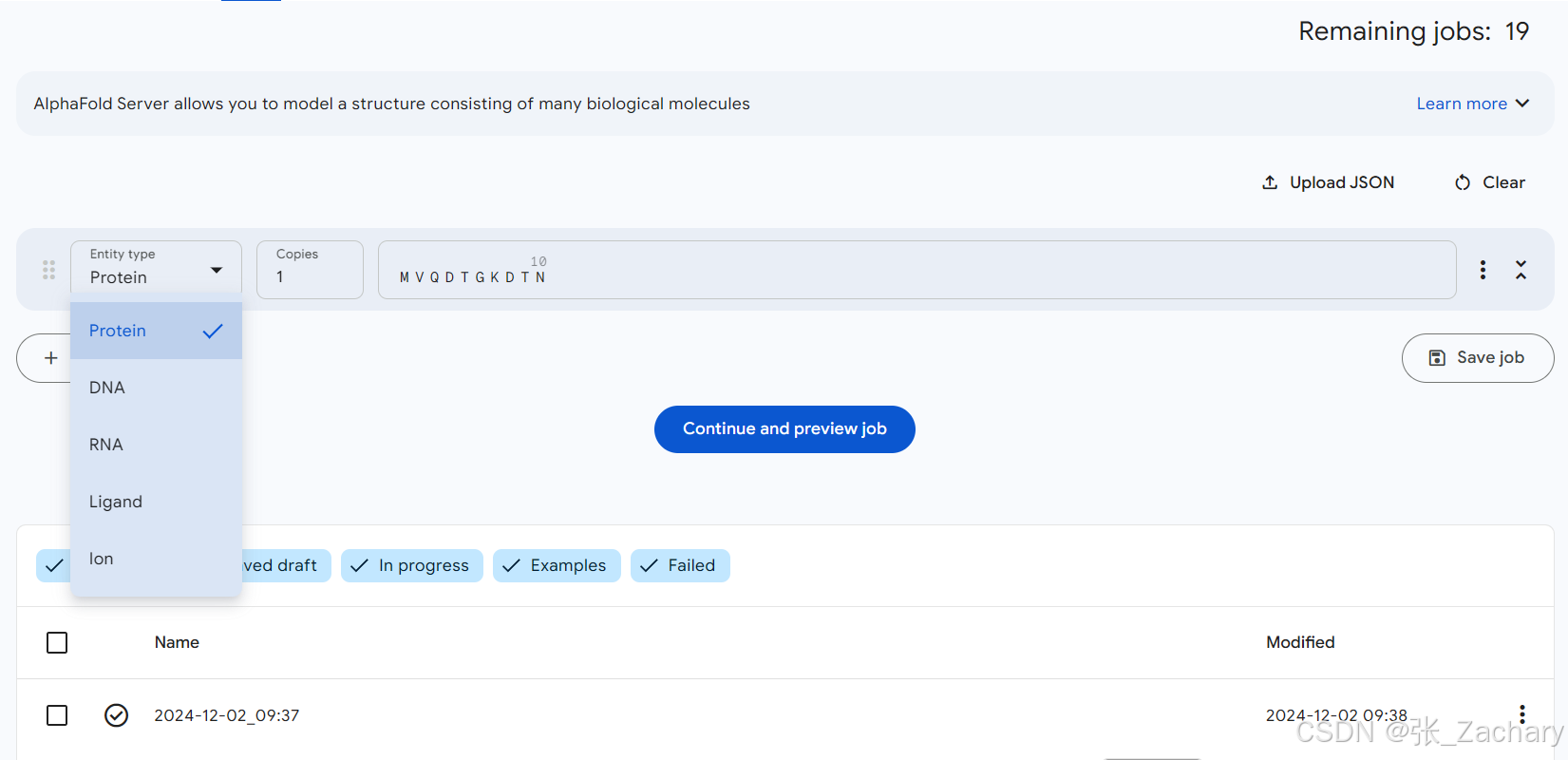Click the protein sequence input field
This screenshot has height=760, width=1568.
(916, 270)
